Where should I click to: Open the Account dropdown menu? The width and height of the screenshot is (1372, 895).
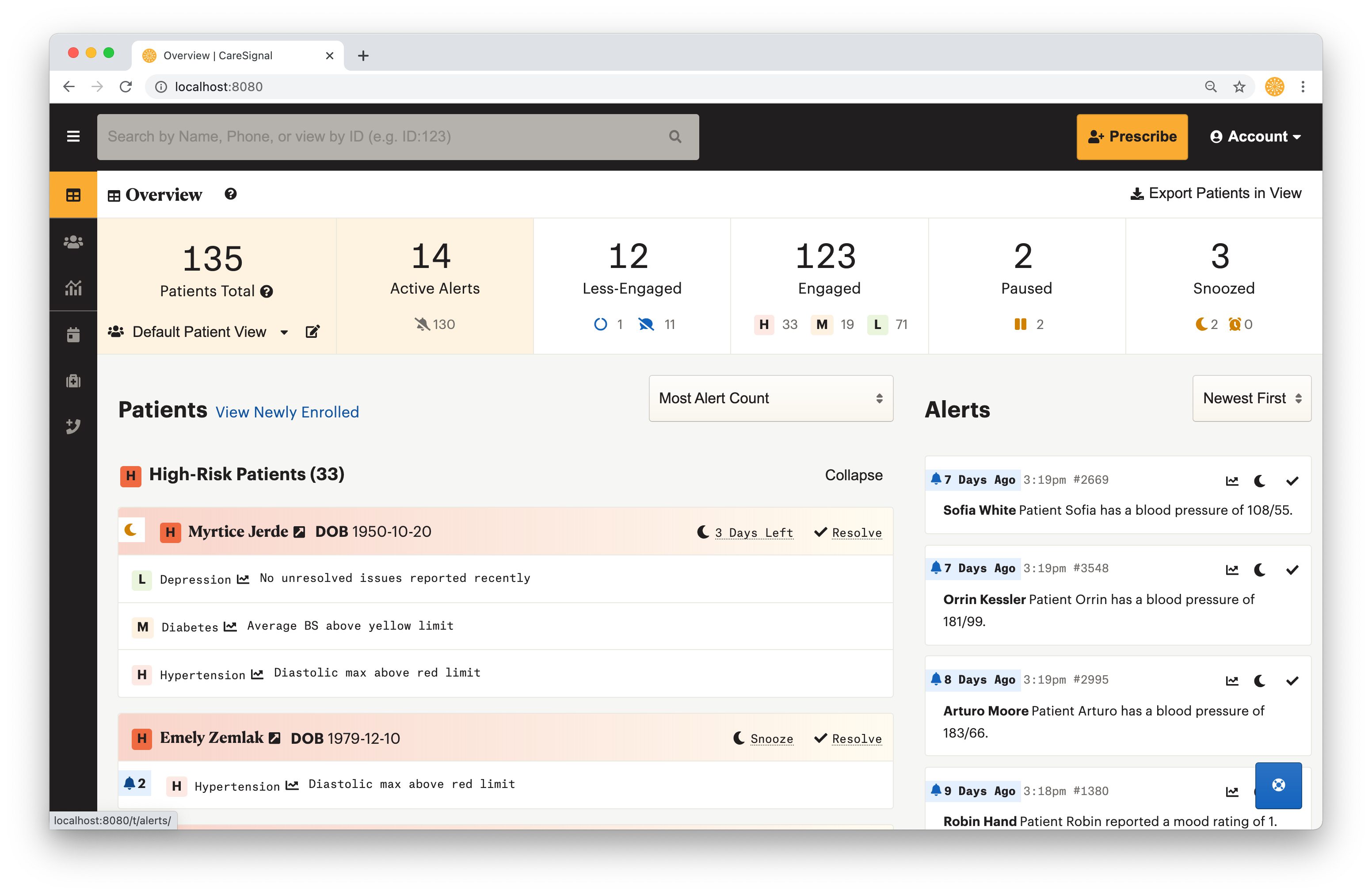pyautogui.click(x=1255, y=137)
